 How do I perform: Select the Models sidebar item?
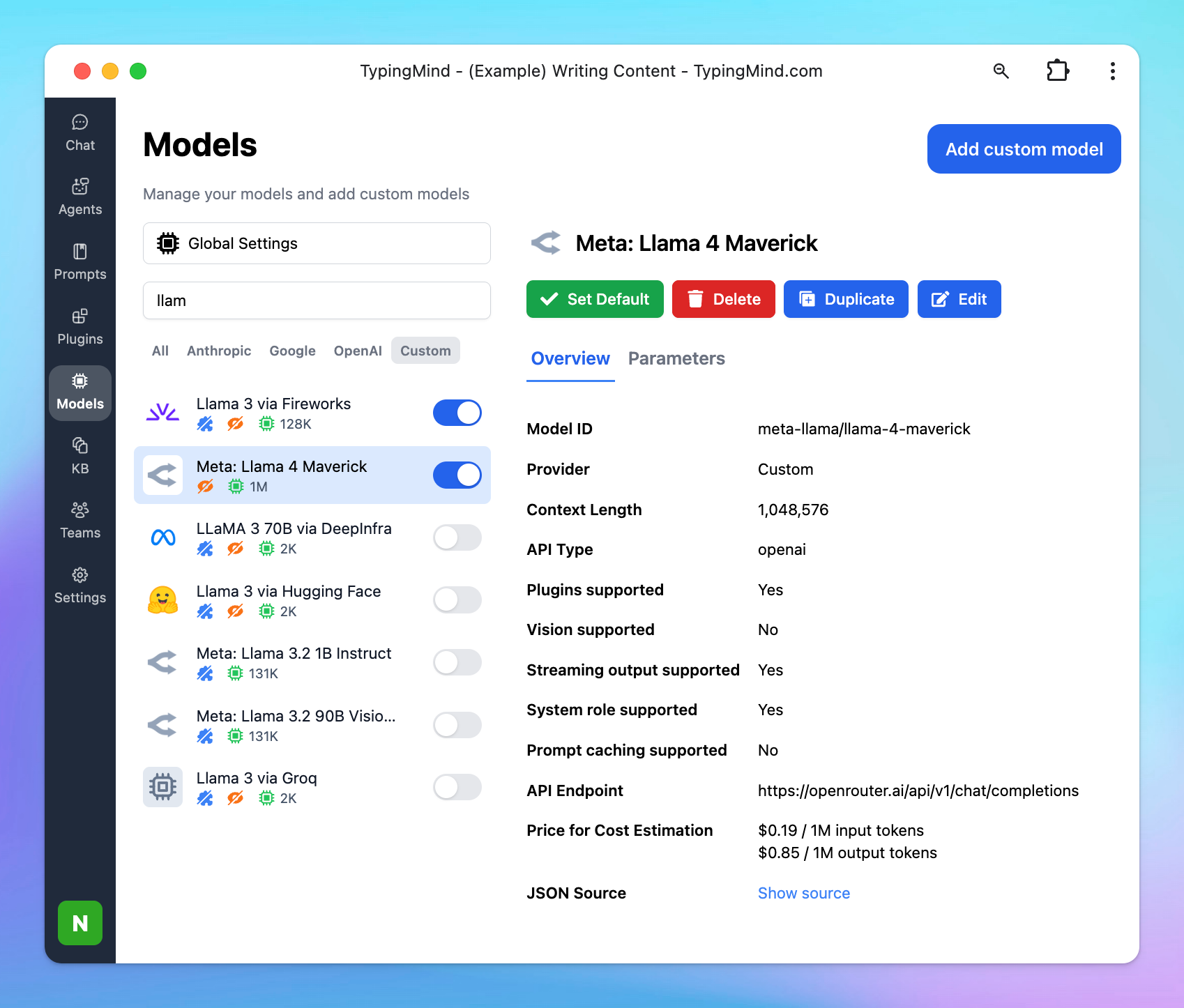[80, 392]
